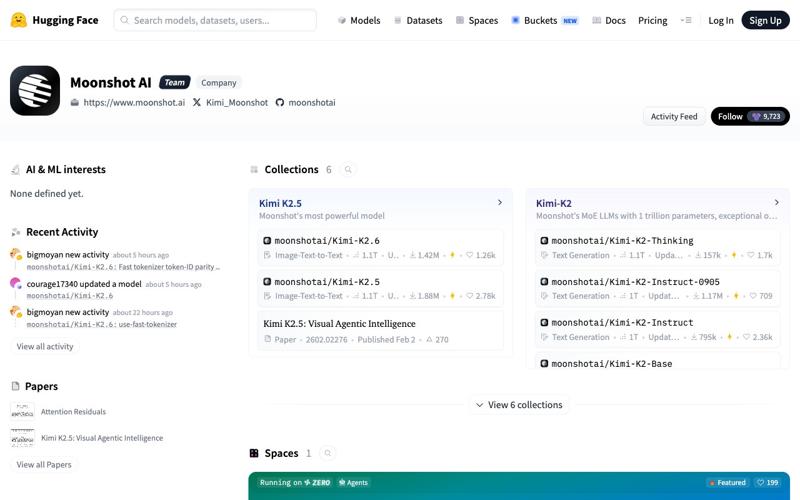Open the moonshotai GitHub link
The image size is (800, 500).
[306, 103]
